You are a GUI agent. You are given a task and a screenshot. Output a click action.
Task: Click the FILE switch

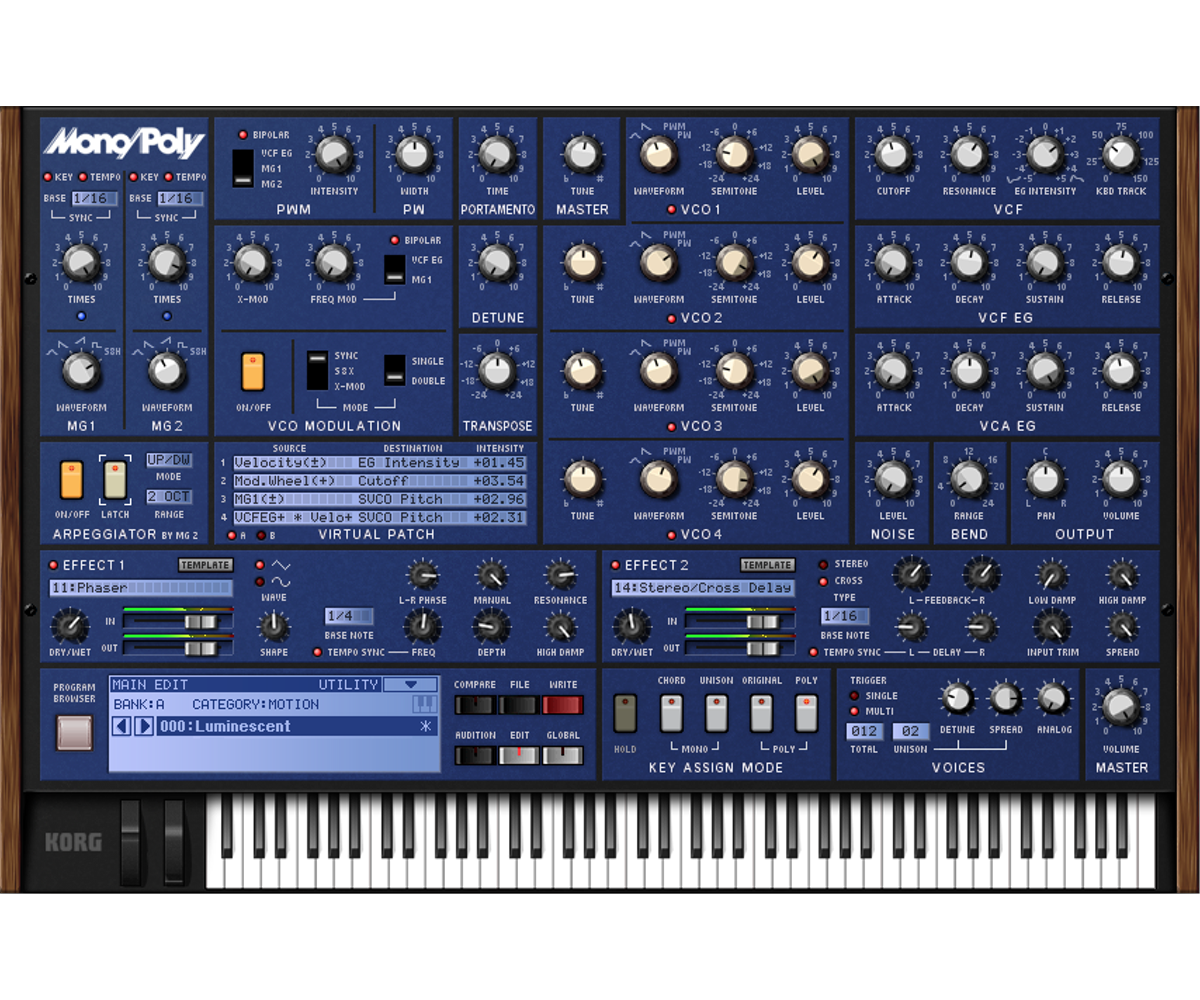point(519,705)
